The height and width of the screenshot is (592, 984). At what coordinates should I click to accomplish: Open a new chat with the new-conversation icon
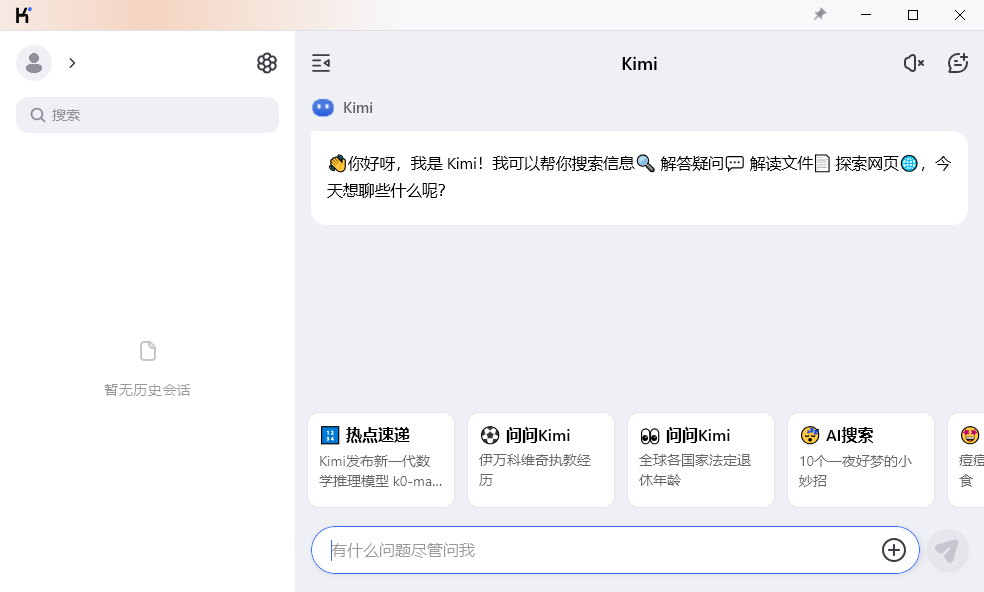click(x=957, y=62)
